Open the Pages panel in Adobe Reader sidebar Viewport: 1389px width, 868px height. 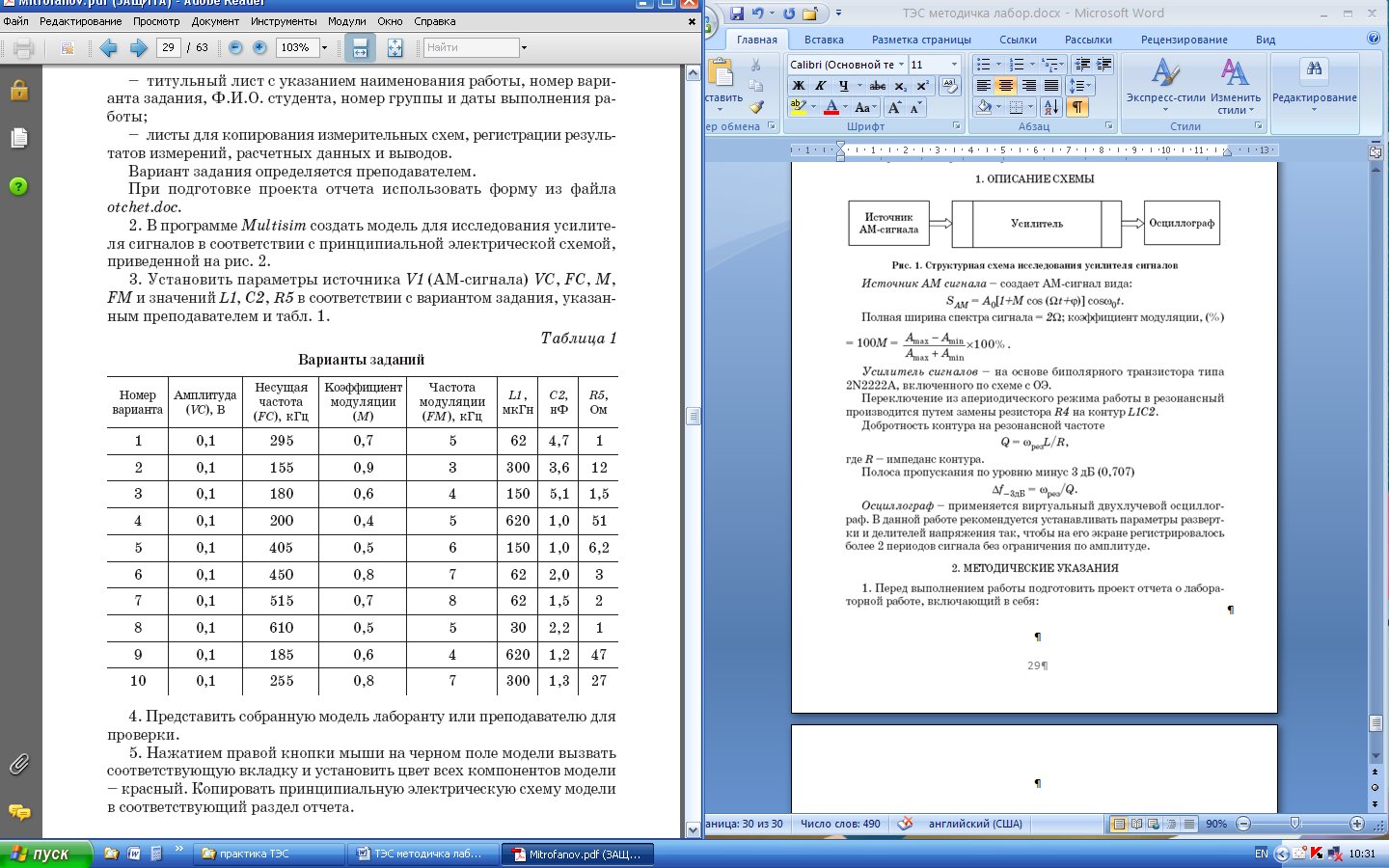18,138
